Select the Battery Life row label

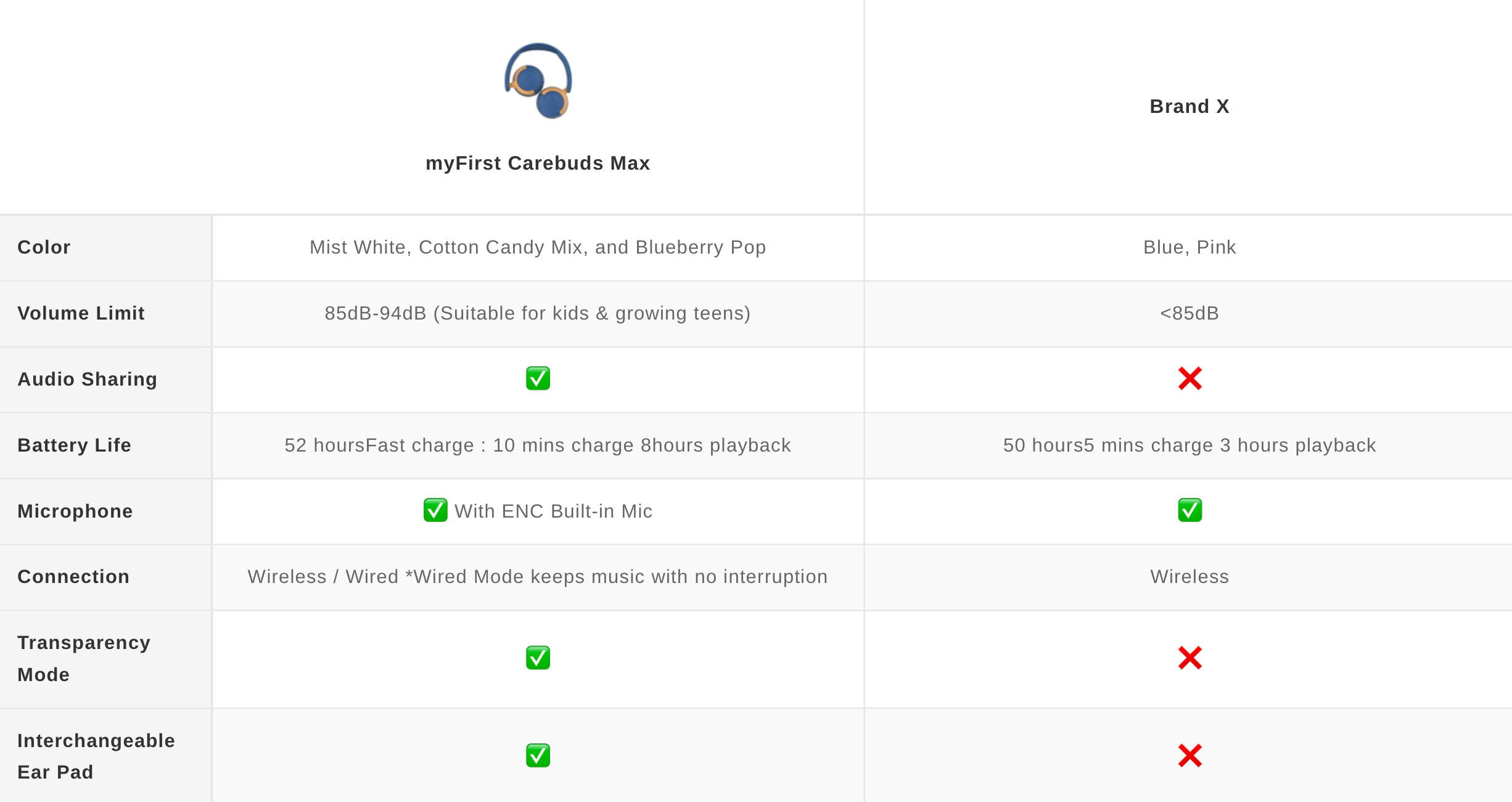(x=74, y=445)
